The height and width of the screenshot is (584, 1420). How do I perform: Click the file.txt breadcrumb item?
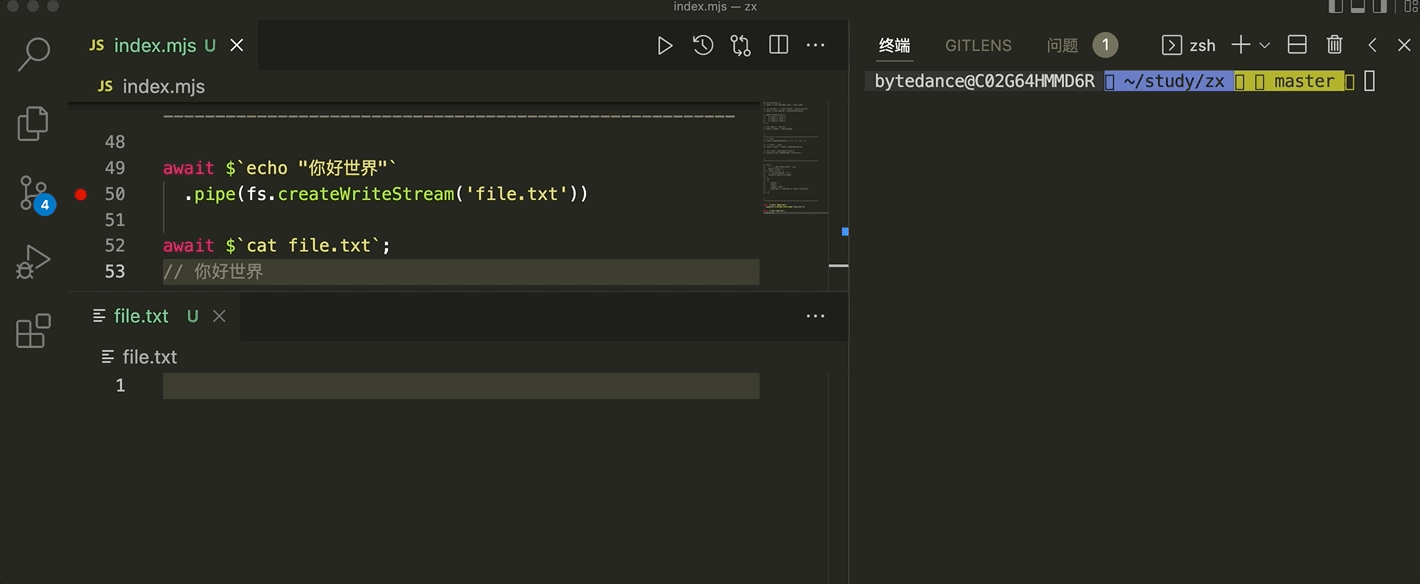click(140, 357)
